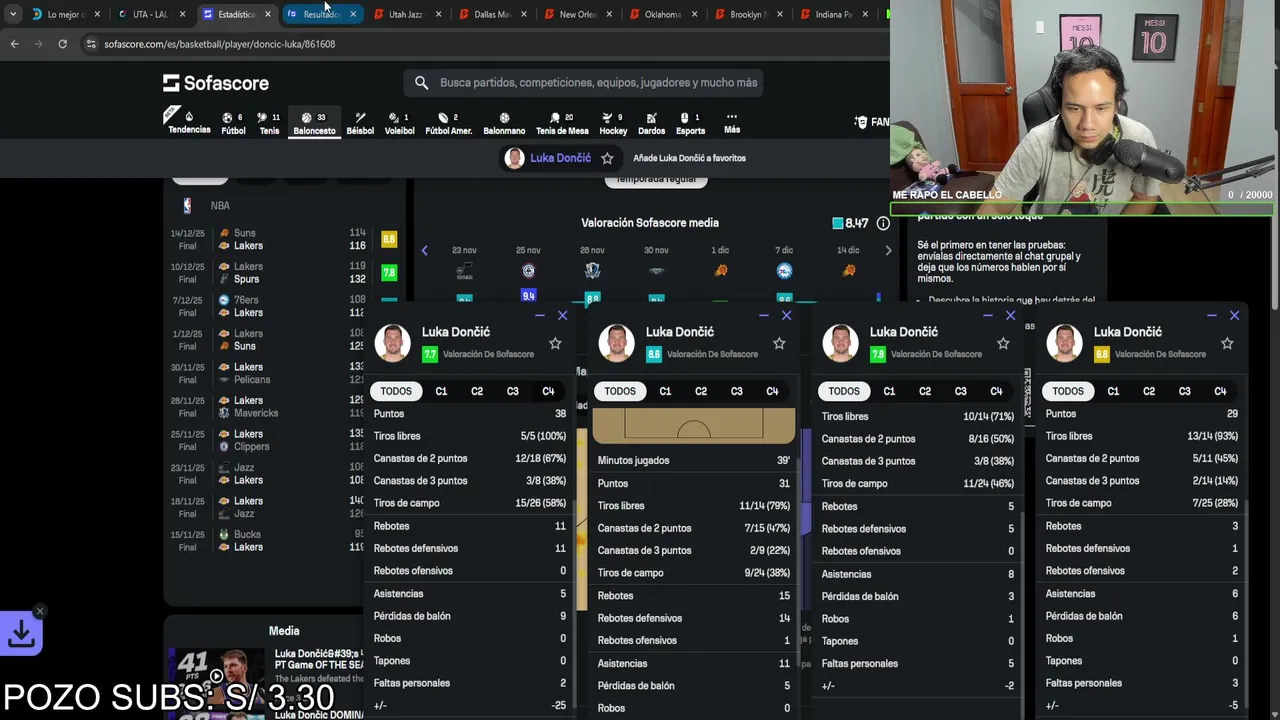Click 'Valoración Sofascore media' heading
The height and width of the screenshot is (720, 1280).
650,223
